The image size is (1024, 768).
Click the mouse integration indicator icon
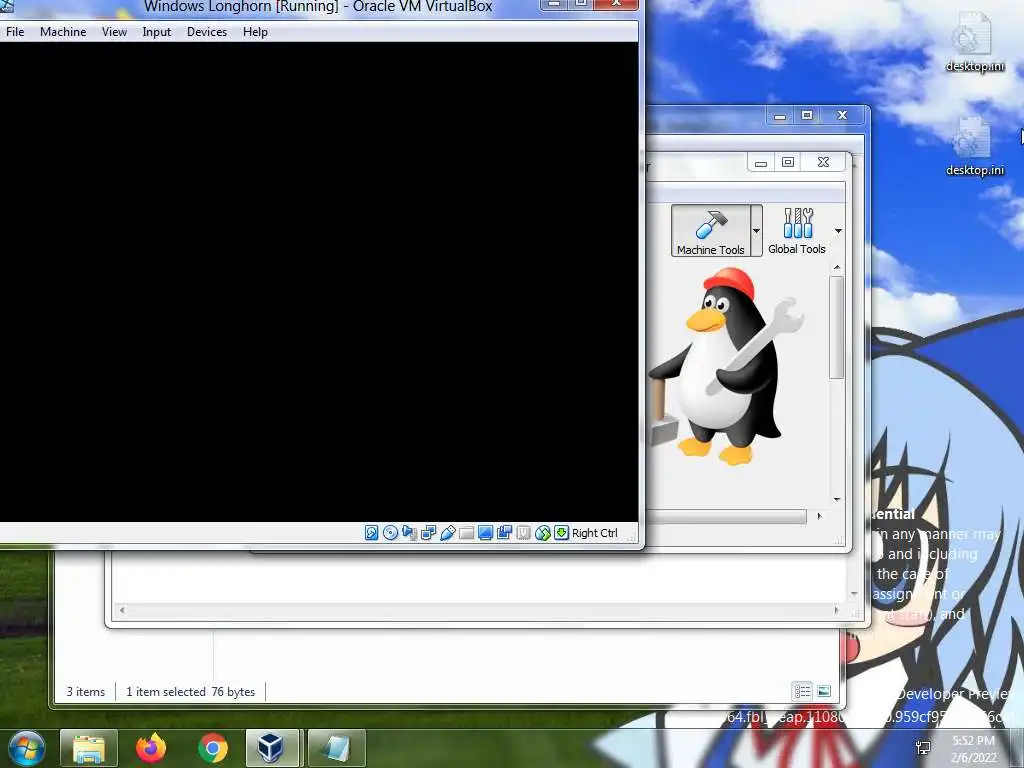pyautogui.click(x=543, y=533)
